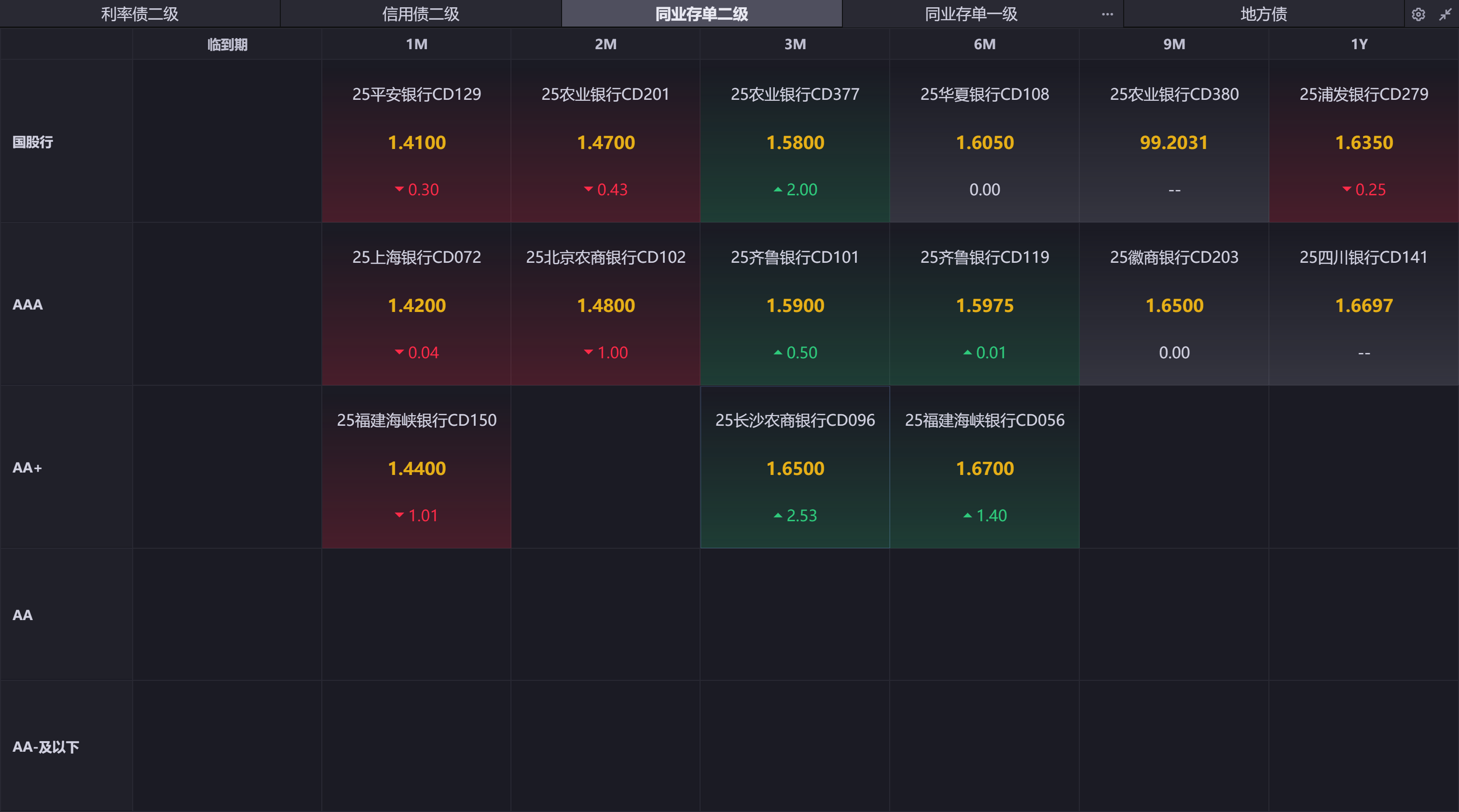
Task: Click the 99.2031 price for 25农业银行CD380
Action: point(1173,143)
